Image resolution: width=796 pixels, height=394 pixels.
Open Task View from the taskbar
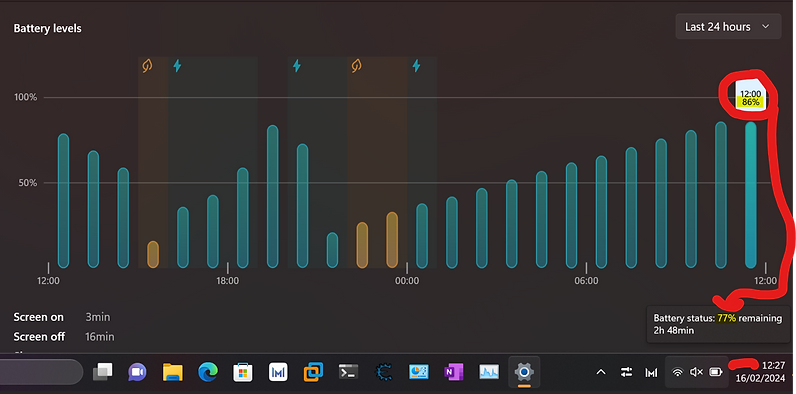coord(103,373)
